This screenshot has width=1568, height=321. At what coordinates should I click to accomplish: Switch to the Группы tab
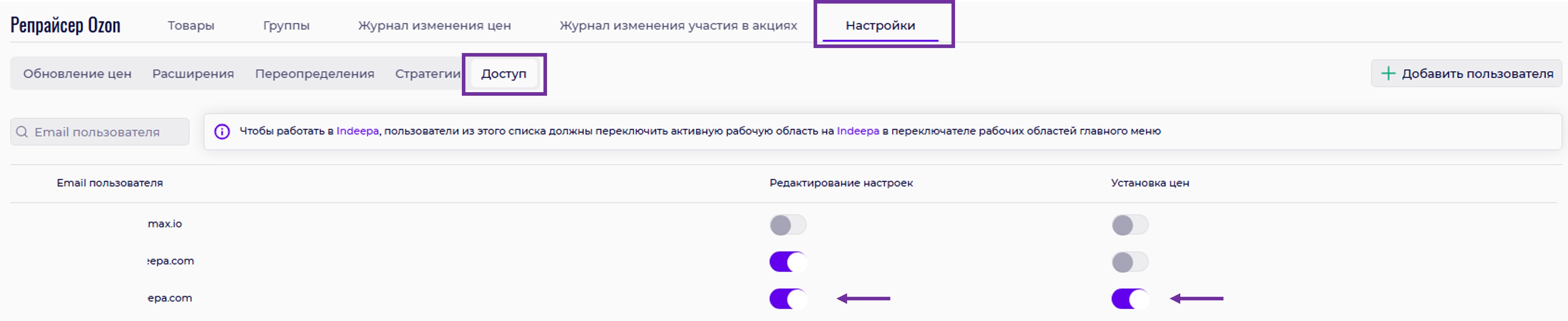click(x=286, y=26)
